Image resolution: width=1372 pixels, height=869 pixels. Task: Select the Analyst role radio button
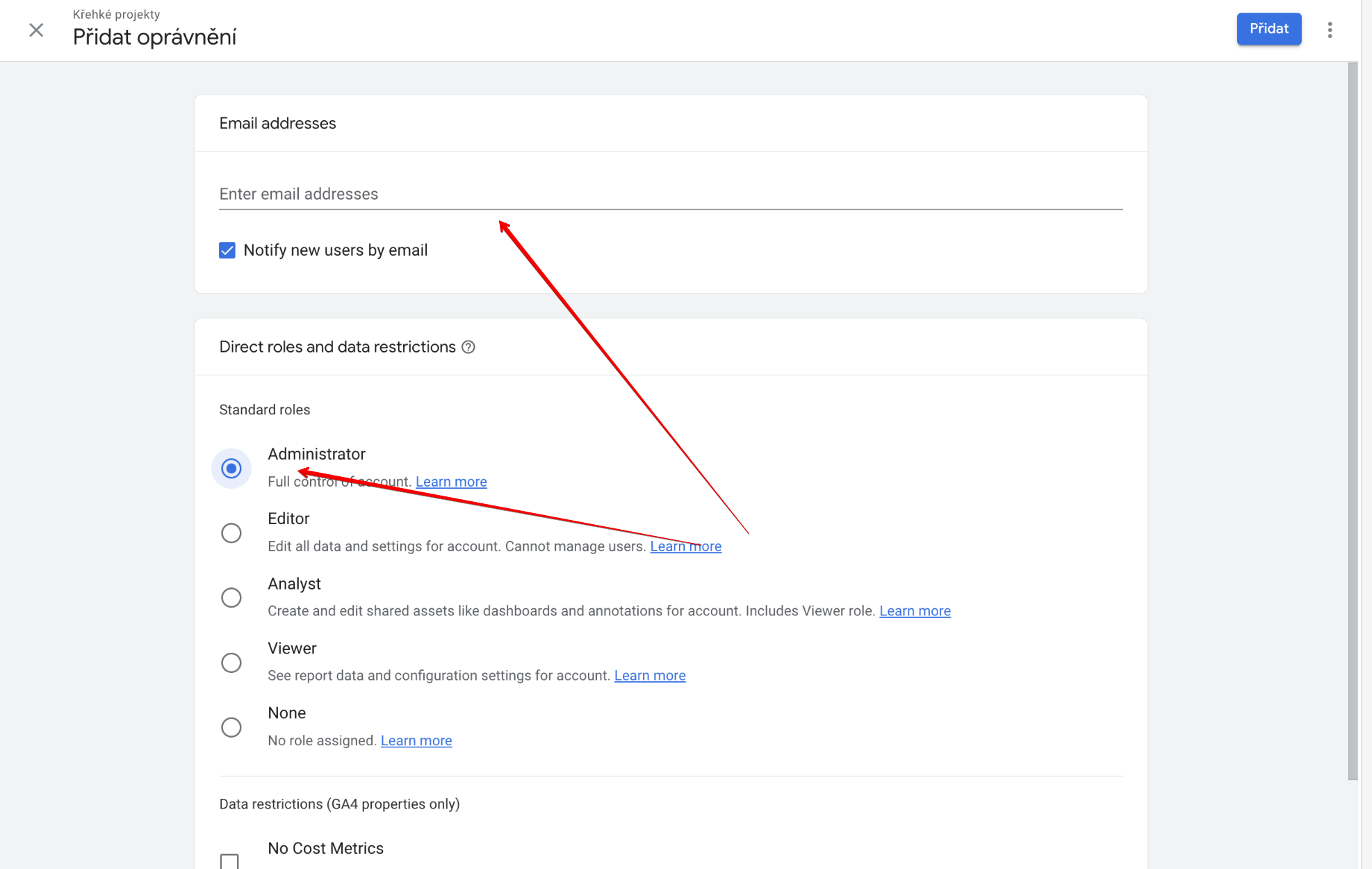(231, 598)
